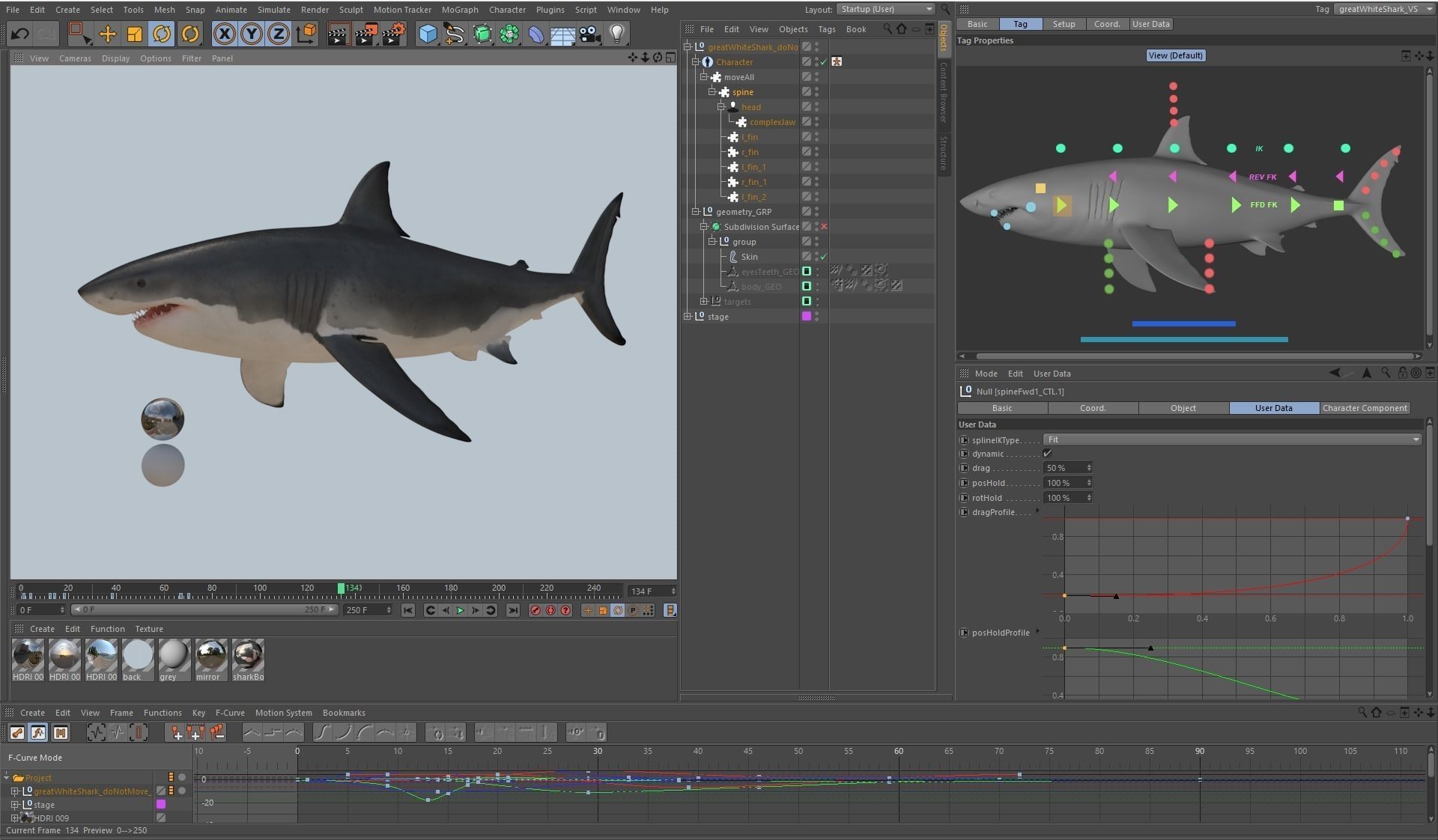Screen dimensions: 1438x840
Task: Toggle the dynamic checkbox
Action: tap(1047, 454)
